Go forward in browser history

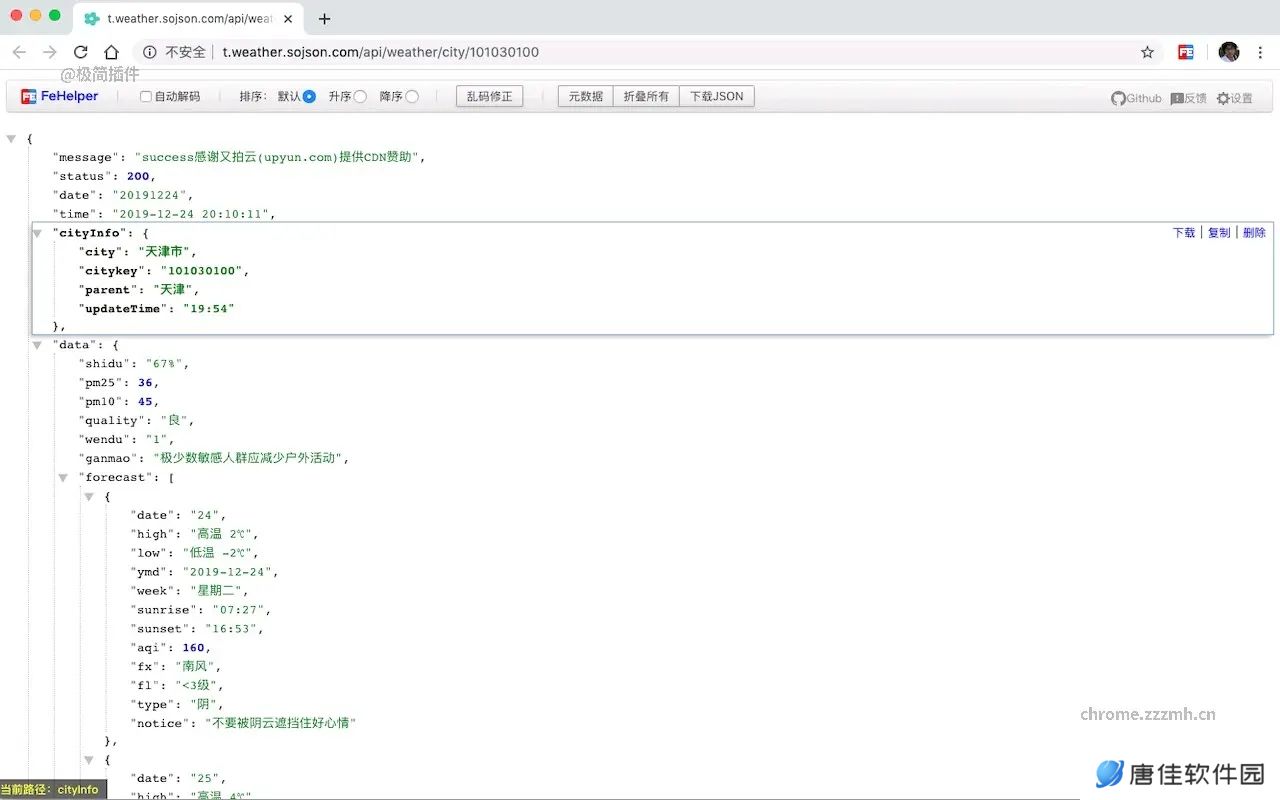pyautogui.click(x=50, y=52)
